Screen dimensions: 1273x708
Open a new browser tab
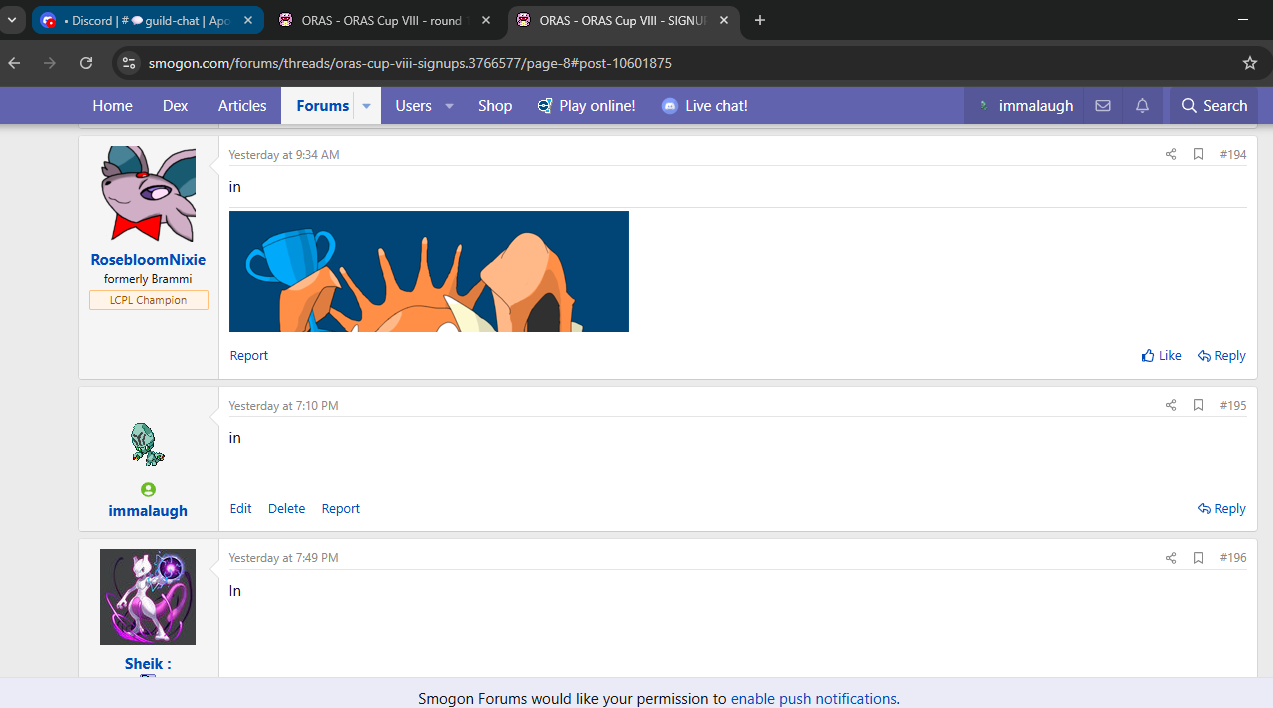point(760,20)
